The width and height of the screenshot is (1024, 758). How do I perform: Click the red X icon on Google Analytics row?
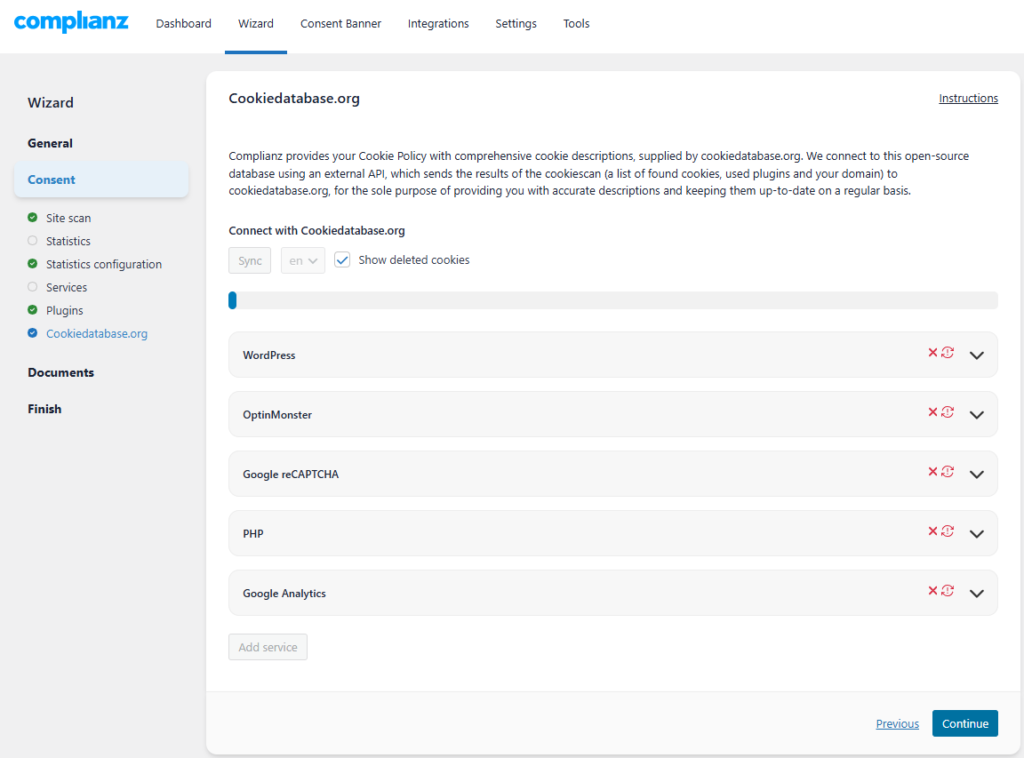(933, 590)
